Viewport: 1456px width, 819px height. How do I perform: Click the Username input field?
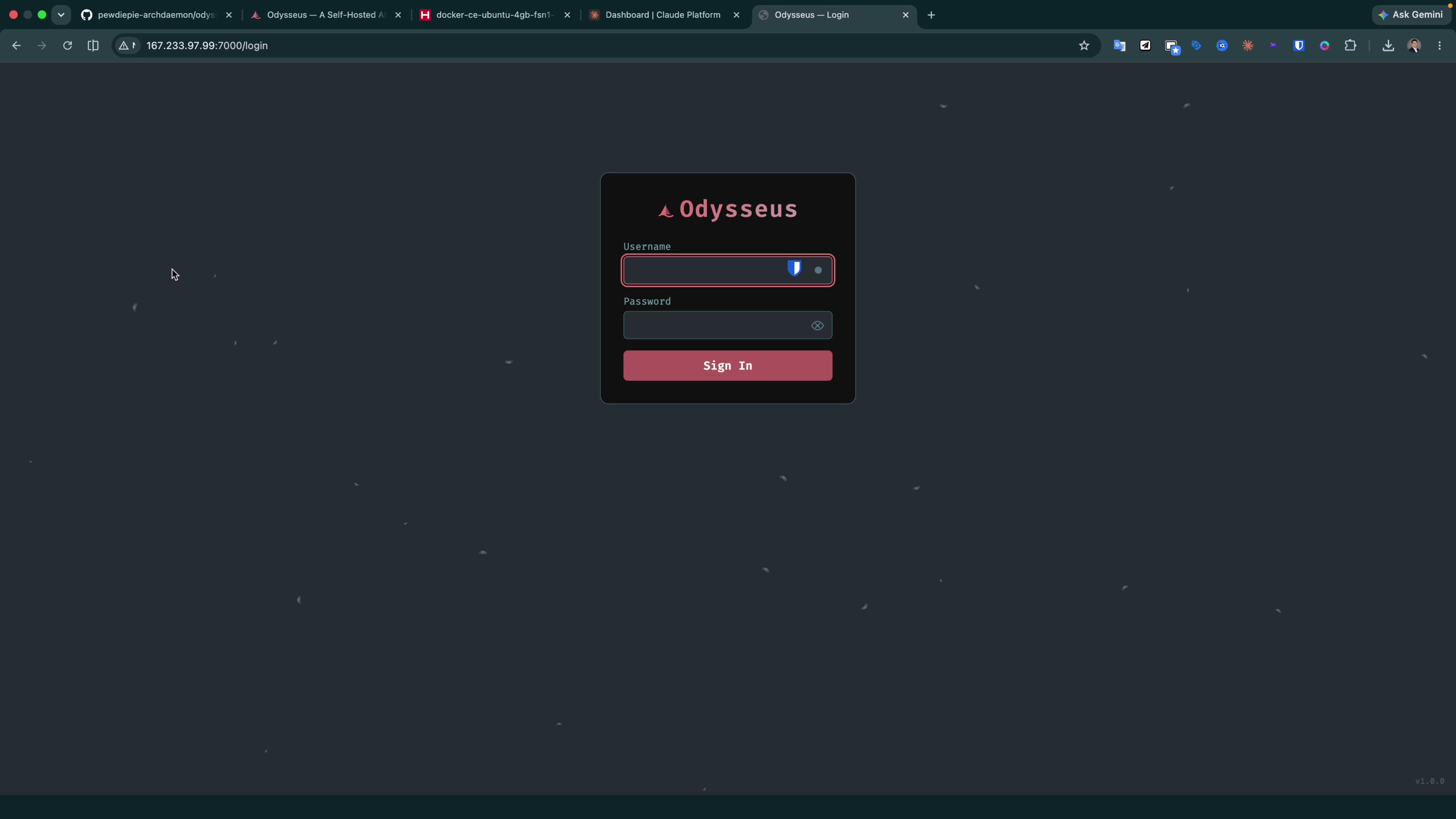click(728, 270)
